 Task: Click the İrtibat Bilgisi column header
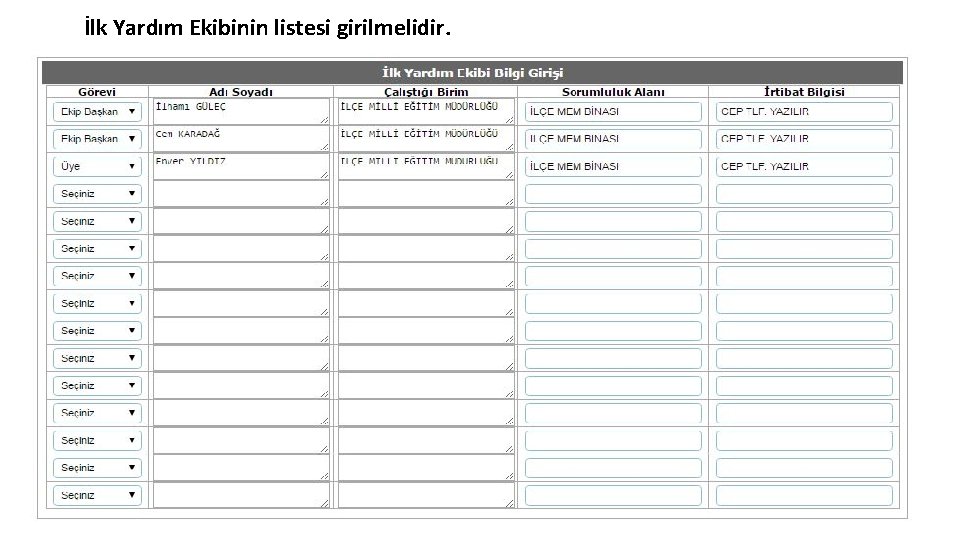pos(804,92)
